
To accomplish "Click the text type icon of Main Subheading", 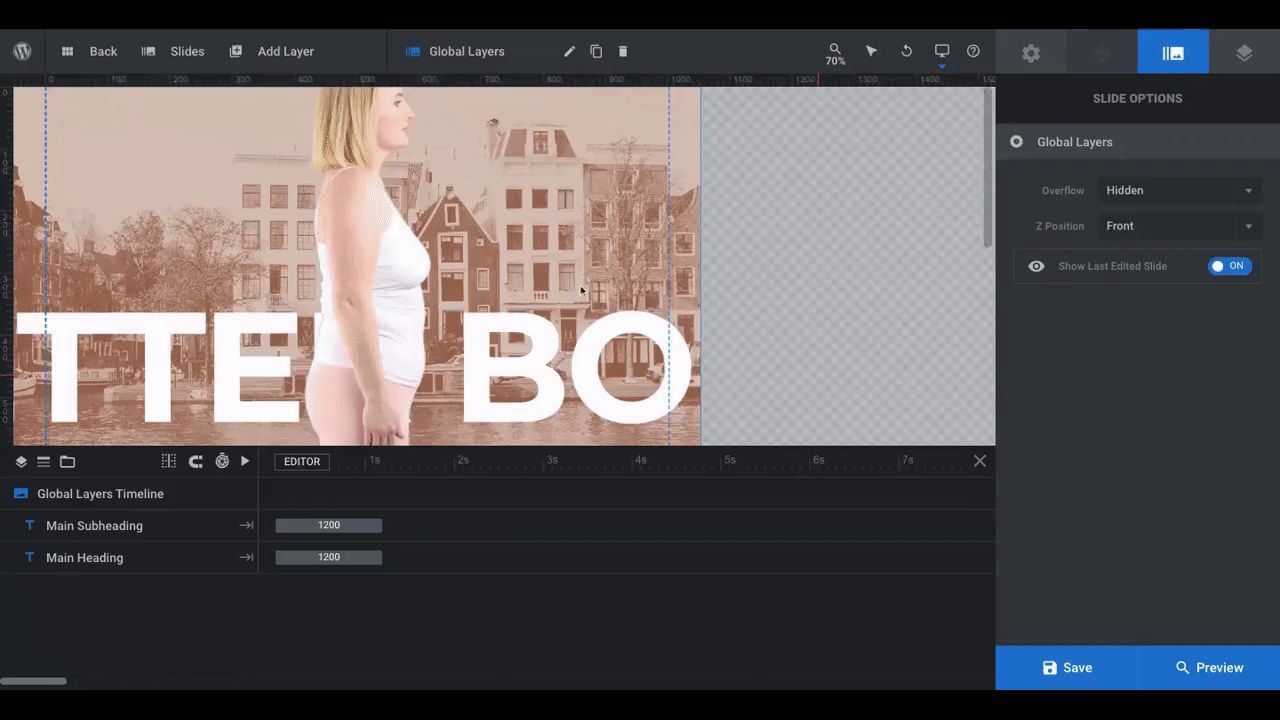I will [x=29, y=526].
